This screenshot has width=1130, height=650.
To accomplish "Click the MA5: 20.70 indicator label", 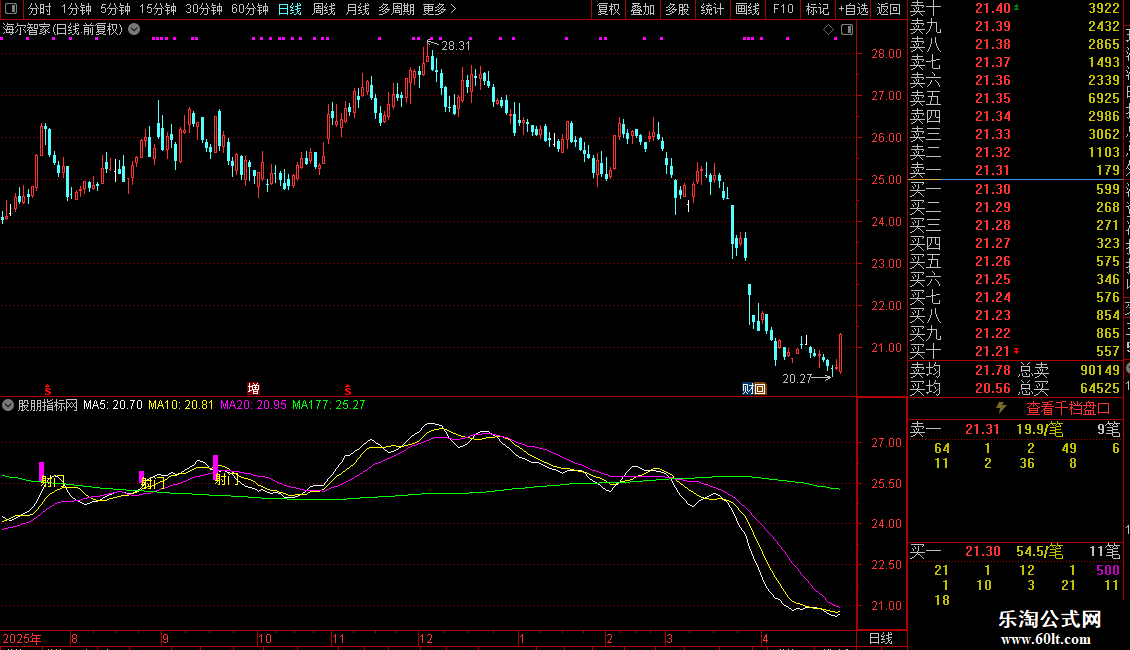I will [112, 405].
